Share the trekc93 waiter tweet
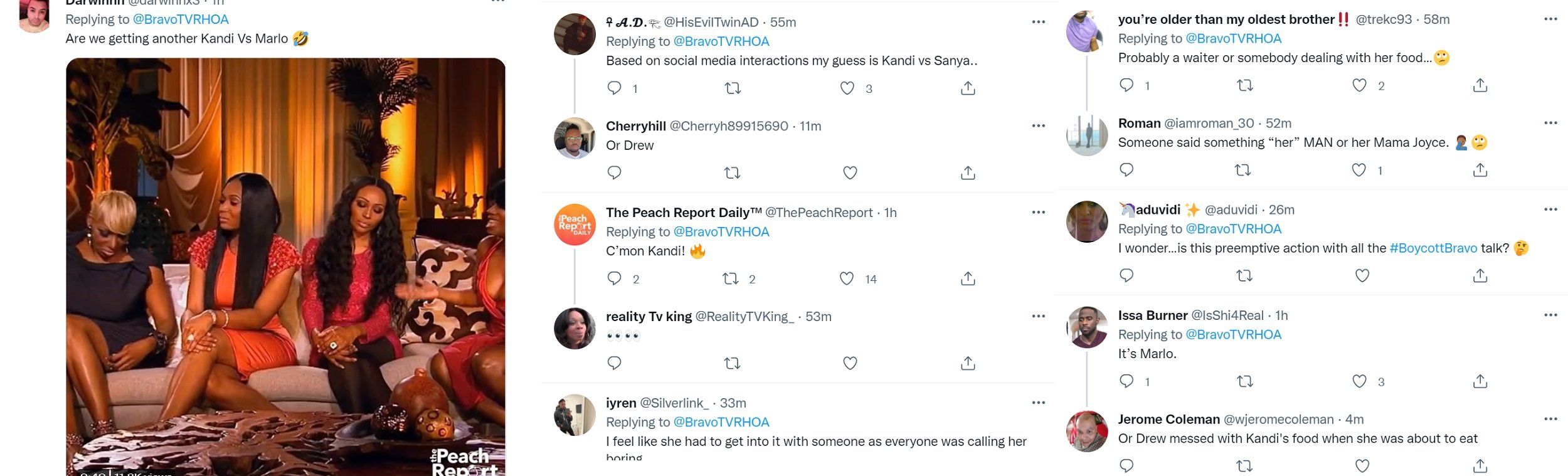Screen dimensions: 1568x476 pos(1480,85)
